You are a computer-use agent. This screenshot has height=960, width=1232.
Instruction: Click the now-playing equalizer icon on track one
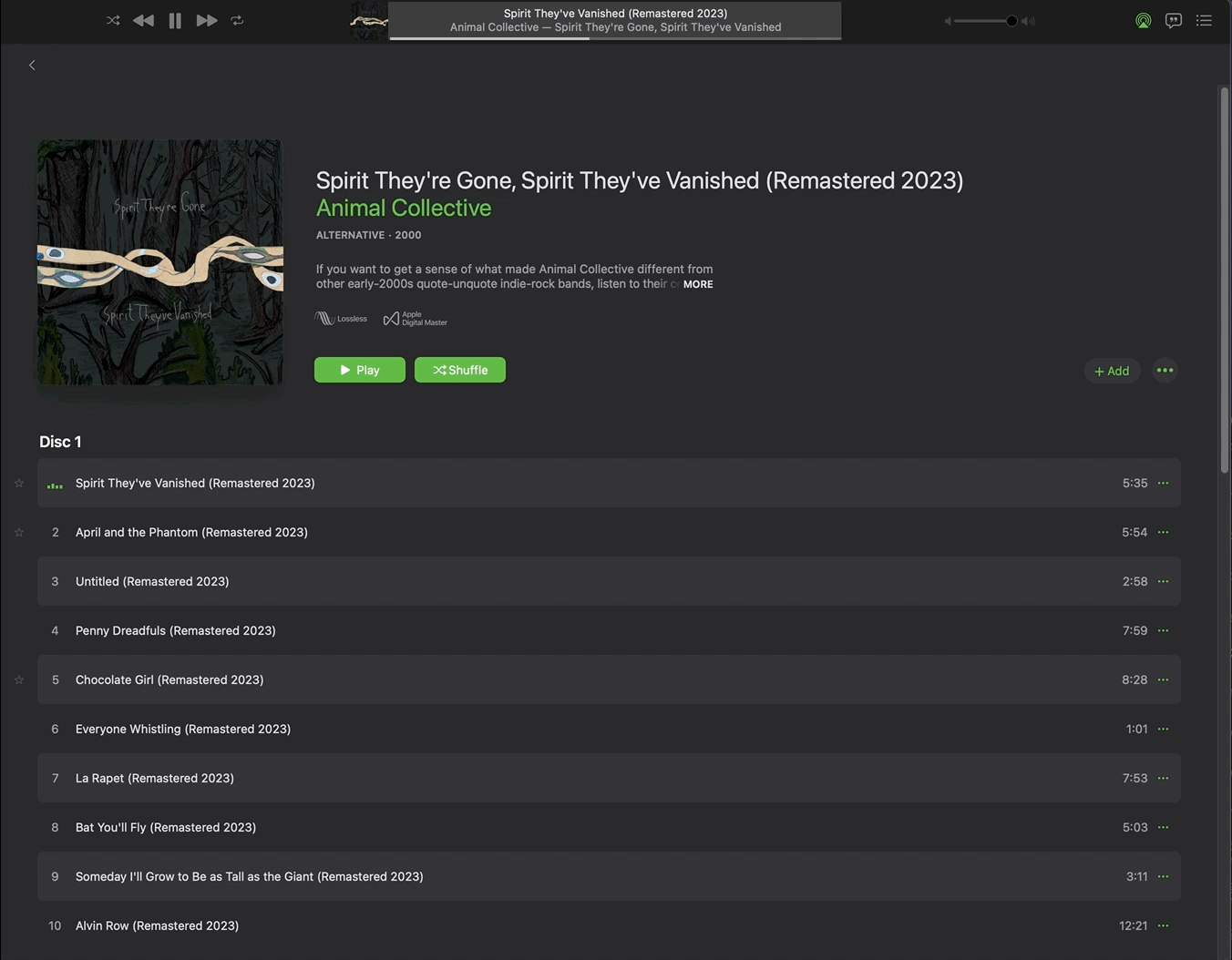point(55,485)
